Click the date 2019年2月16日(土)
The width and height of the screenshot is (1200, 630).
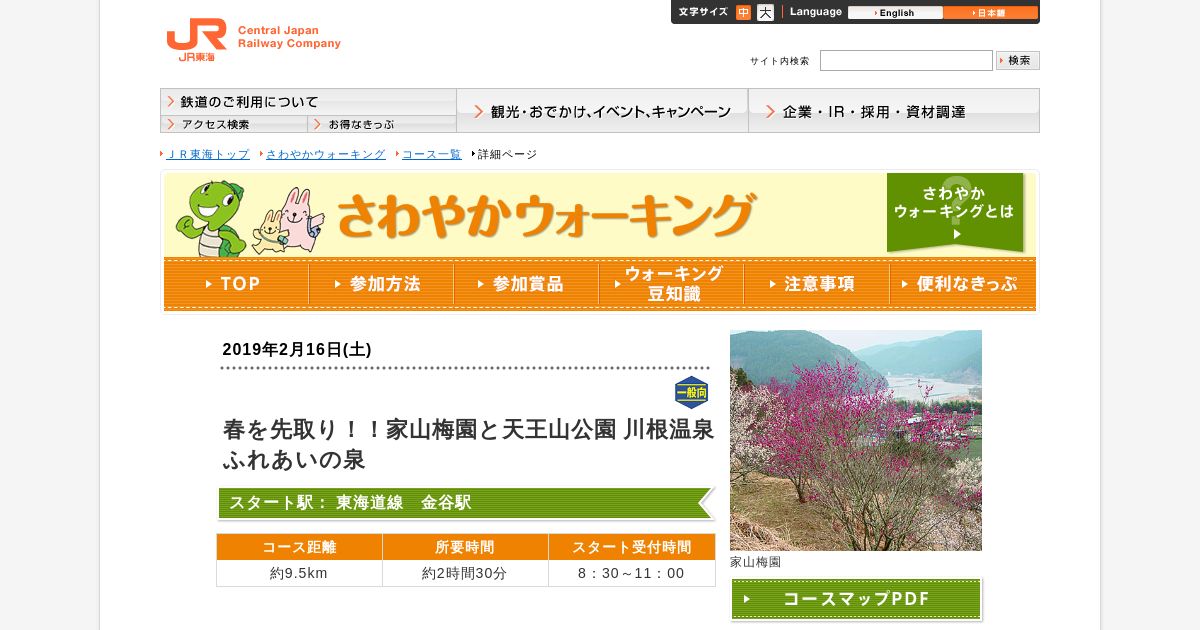(297, 349)
